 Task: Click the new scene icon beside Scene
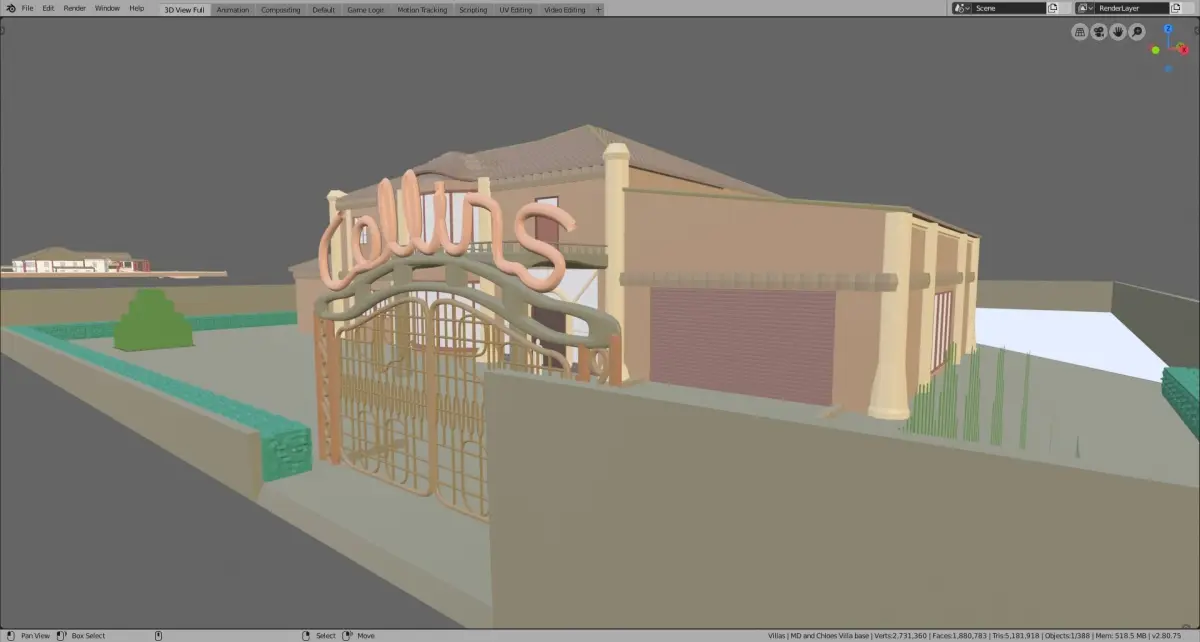(1053, 8)
